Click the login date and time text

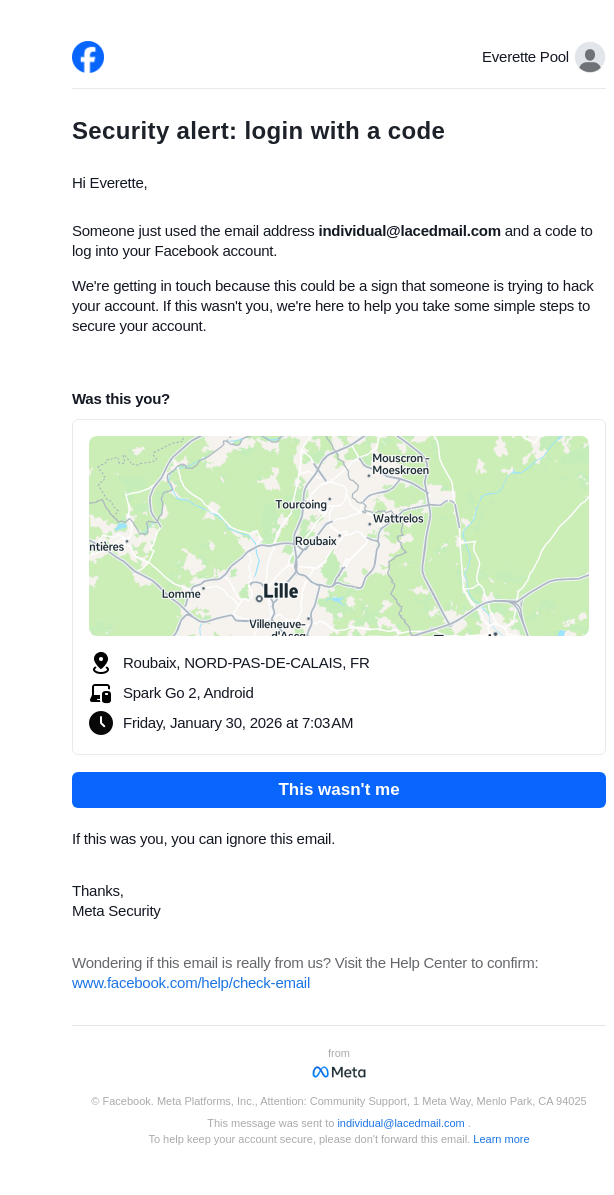[x=238, y=723]
